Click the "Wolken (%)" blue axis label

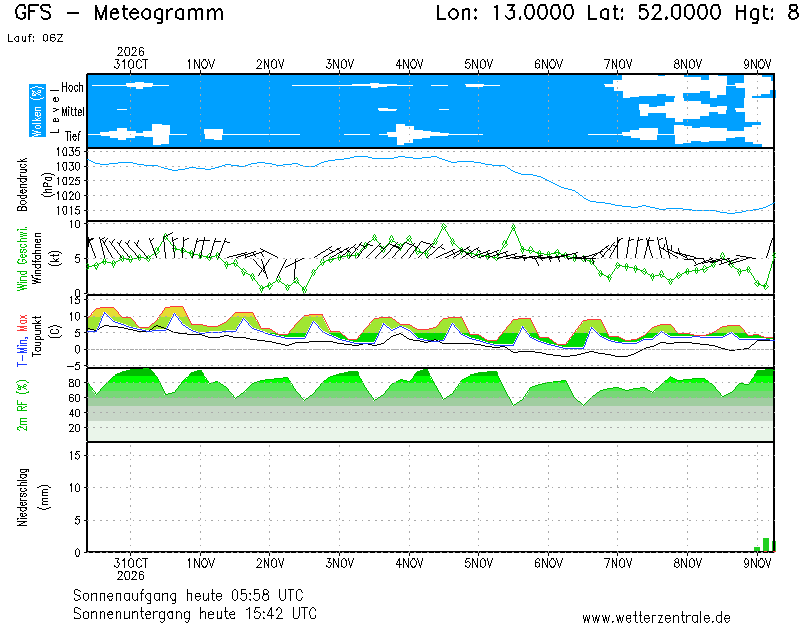tap(37, 111)
